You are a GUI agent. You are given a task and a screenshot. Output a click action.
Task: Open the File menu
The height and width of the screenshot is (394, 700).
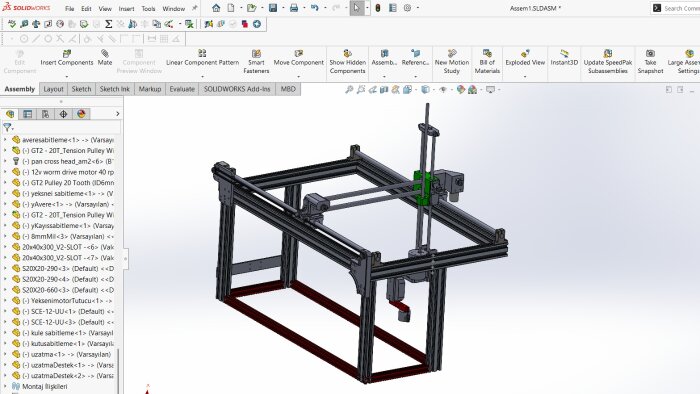69,8
